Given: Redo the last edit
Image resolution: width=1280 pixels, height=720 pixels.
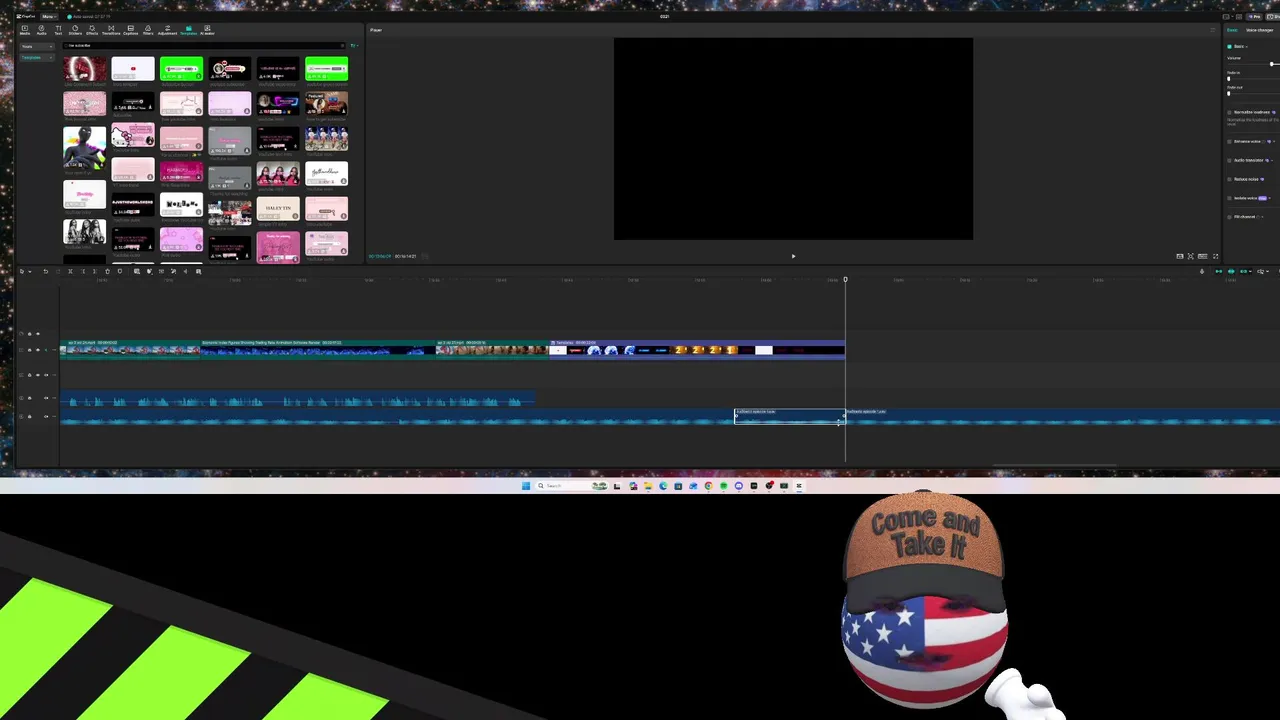Looking at the screenshot, I should tap(58, 271).
